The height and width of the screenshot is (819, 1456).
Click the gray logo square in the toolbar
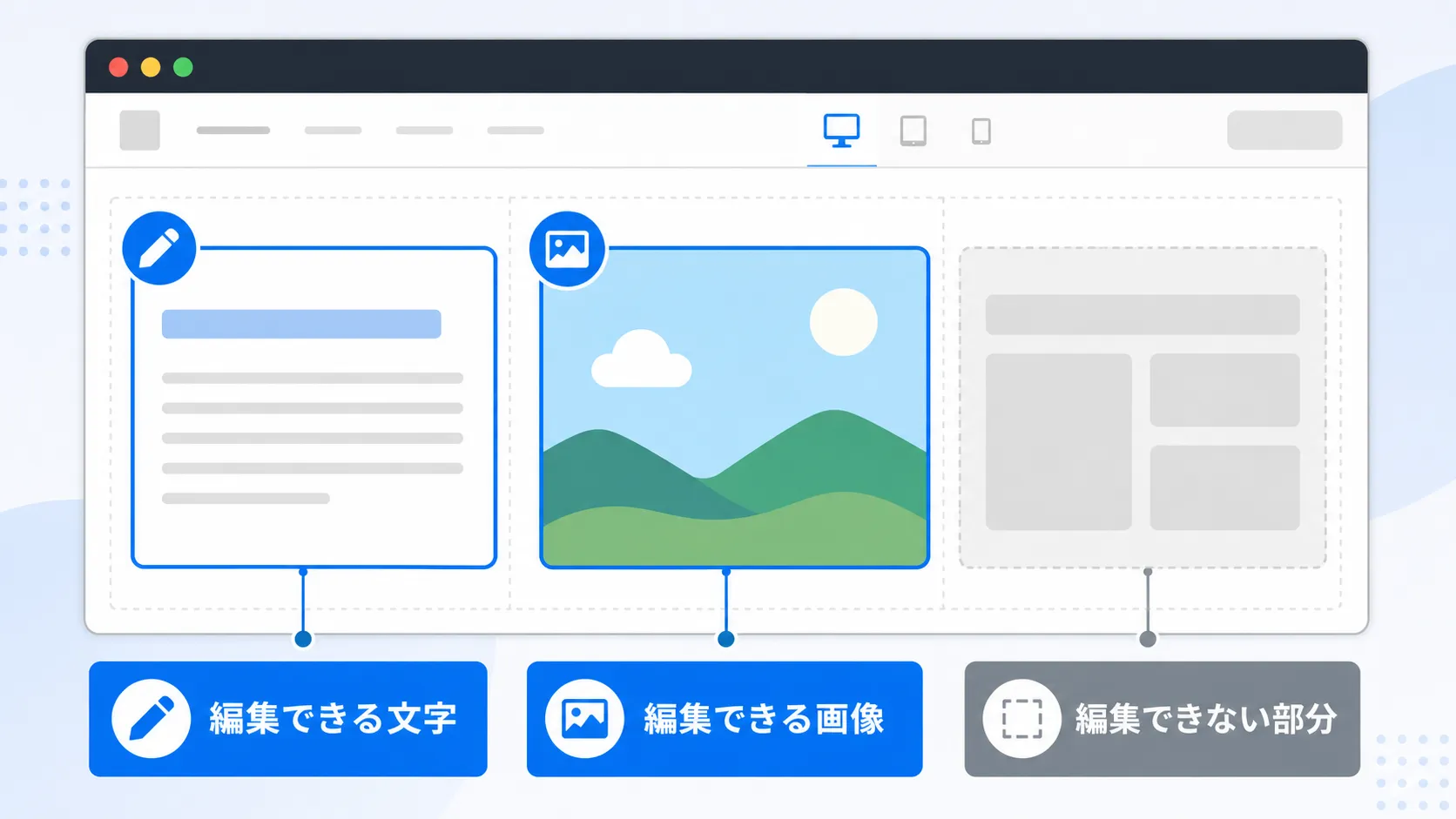139,131
